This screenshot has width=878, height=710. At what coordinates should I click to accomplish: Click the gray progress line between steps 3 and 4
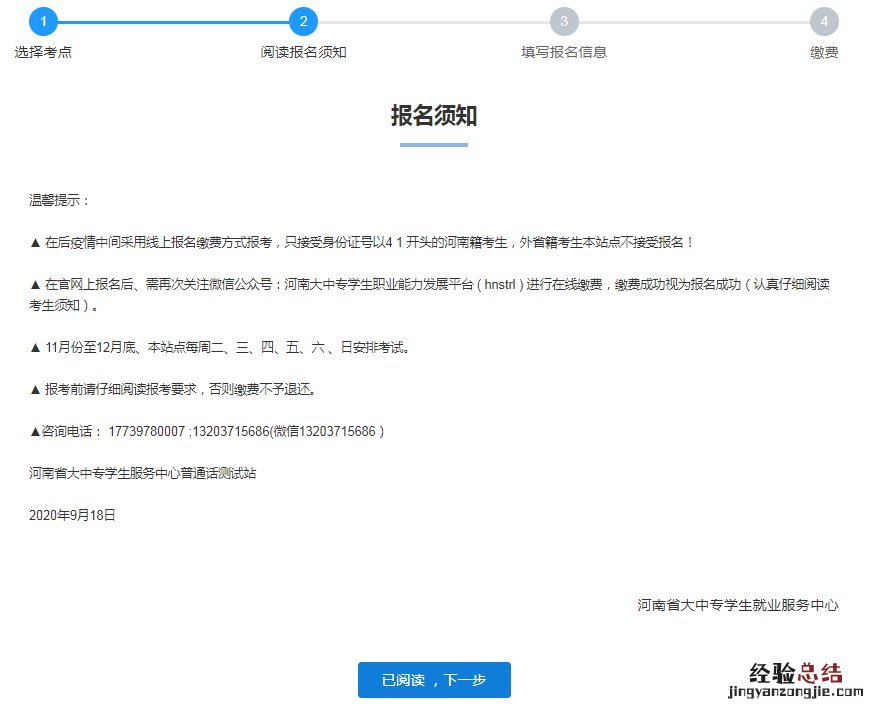click(694, 21)
